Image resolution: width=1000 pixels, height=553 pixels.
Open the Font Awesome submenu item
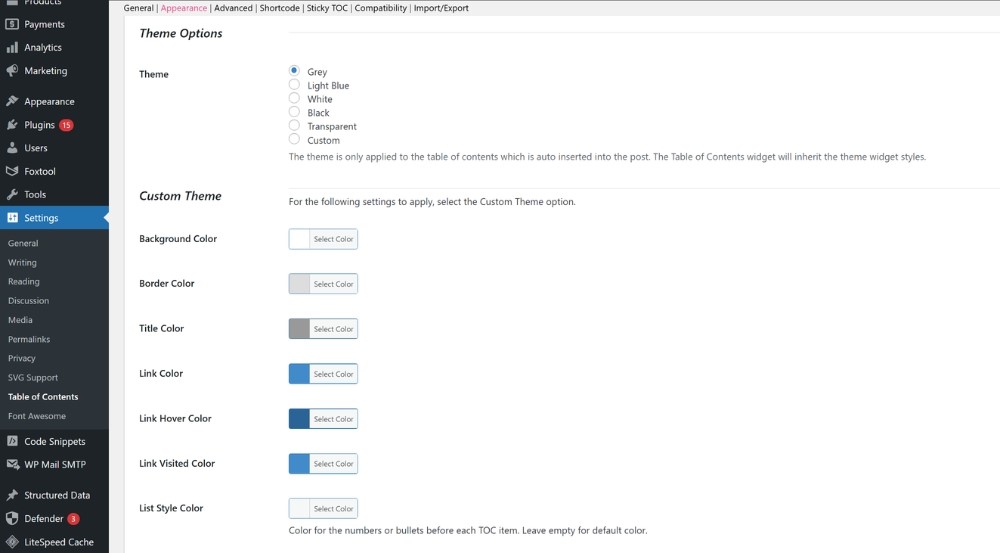click(36, 416)
